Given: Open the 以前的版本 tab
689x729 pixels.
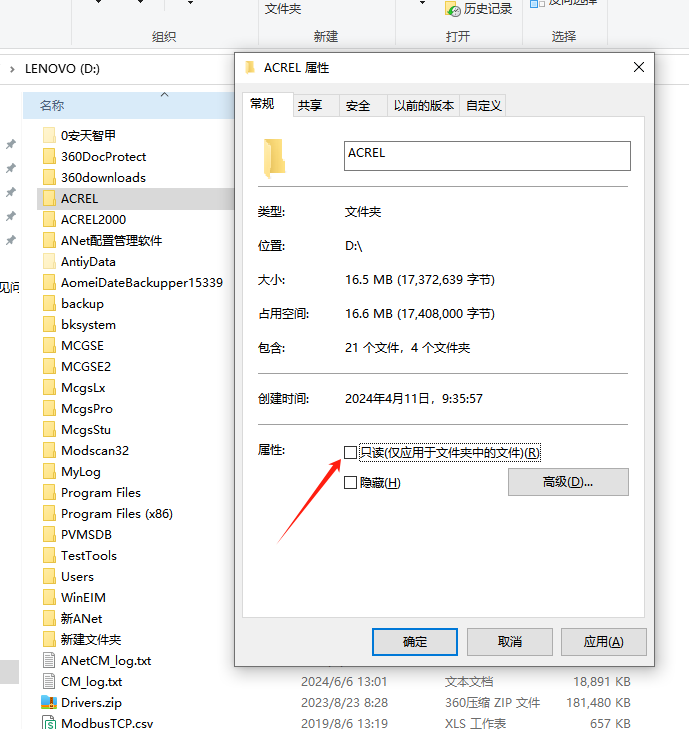Looking at the screenshot, I should 424,106.
